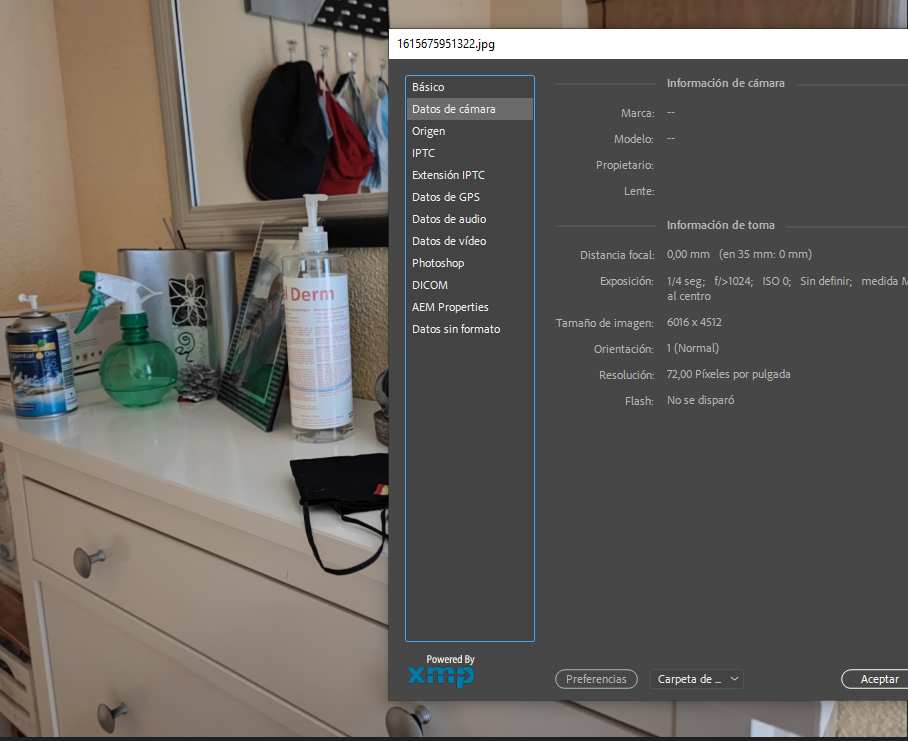Switch to the Origen section
This screenshot has height=741, width=908.
click(x=469, y=131)
